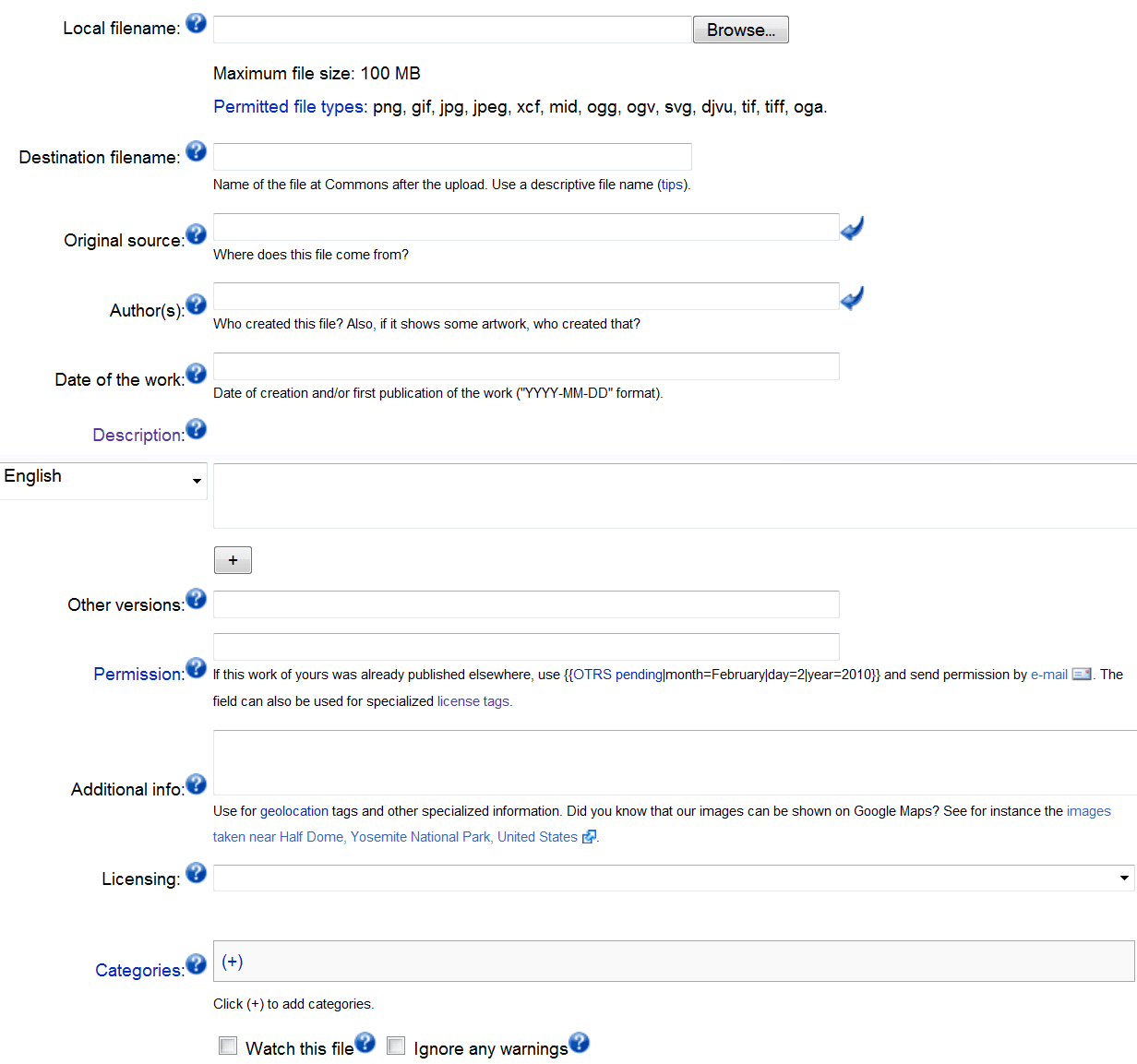Viewport: 1137px width, 1064px height.
Task: Focus the Other versions field
Action: click(526, 604)
